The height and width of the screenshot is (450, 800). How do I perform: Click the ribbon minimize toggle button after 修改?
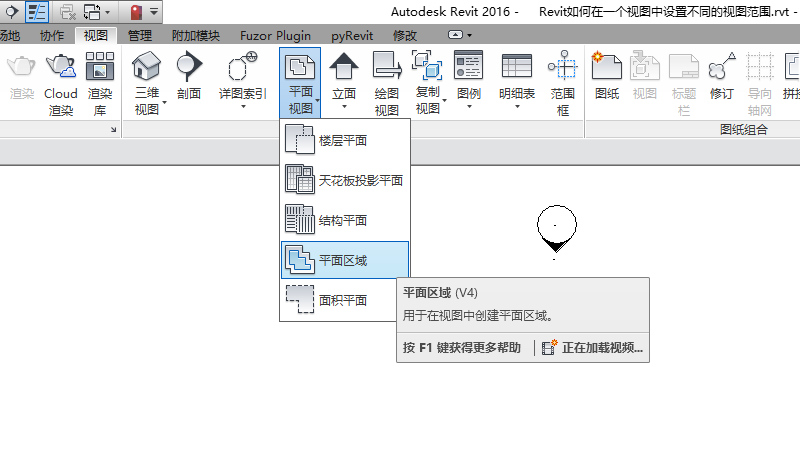(455, 35)
